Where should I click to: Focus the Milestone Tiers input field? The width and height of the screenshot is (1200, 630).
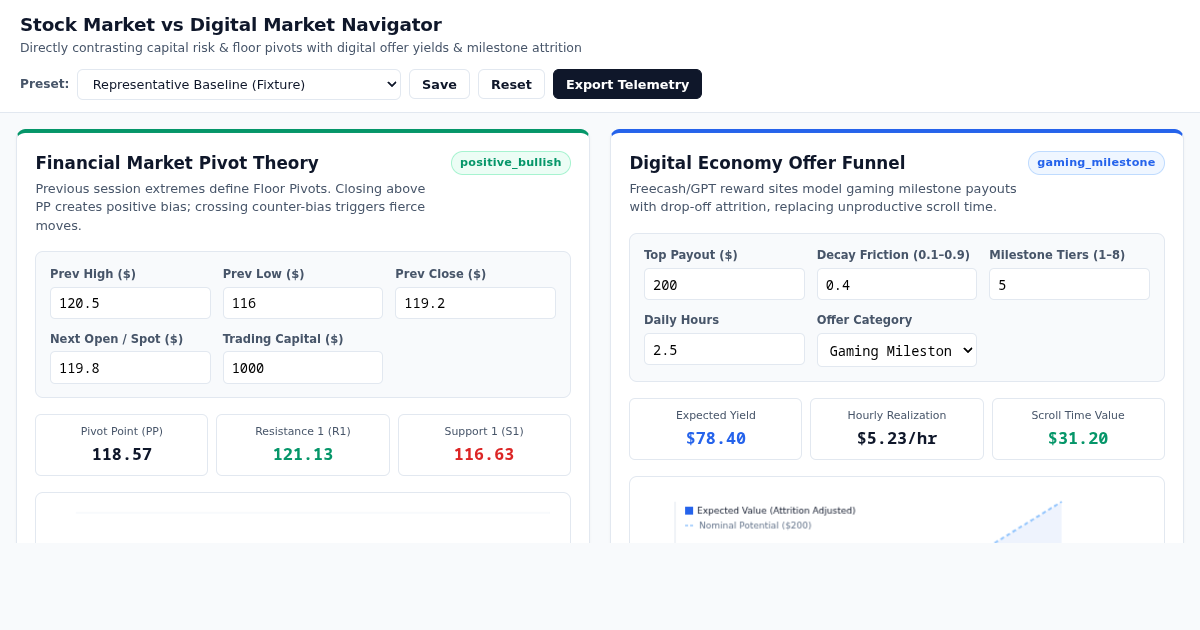(x=1069, y=284)
